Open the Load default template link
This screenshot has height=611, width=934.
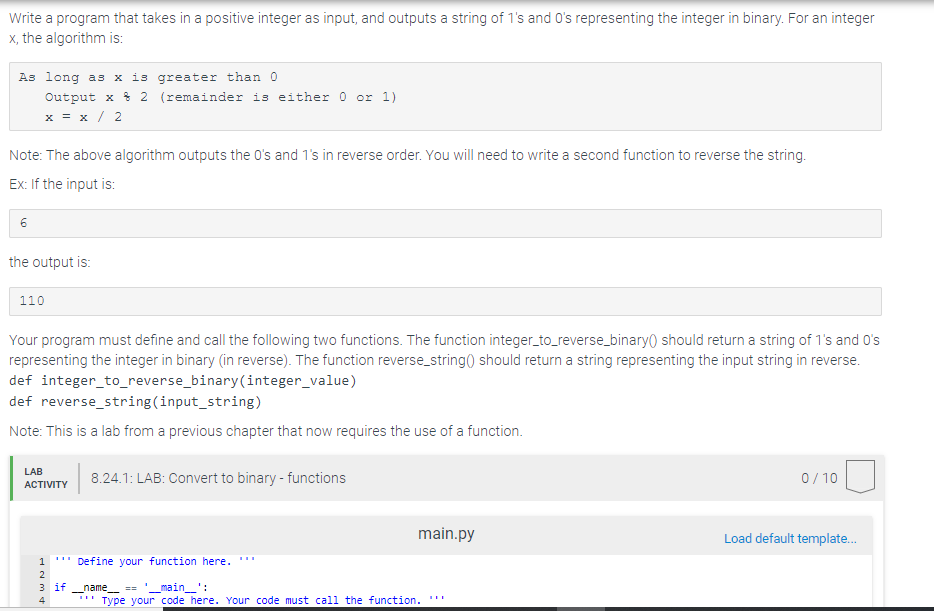[x=791, y=538]
